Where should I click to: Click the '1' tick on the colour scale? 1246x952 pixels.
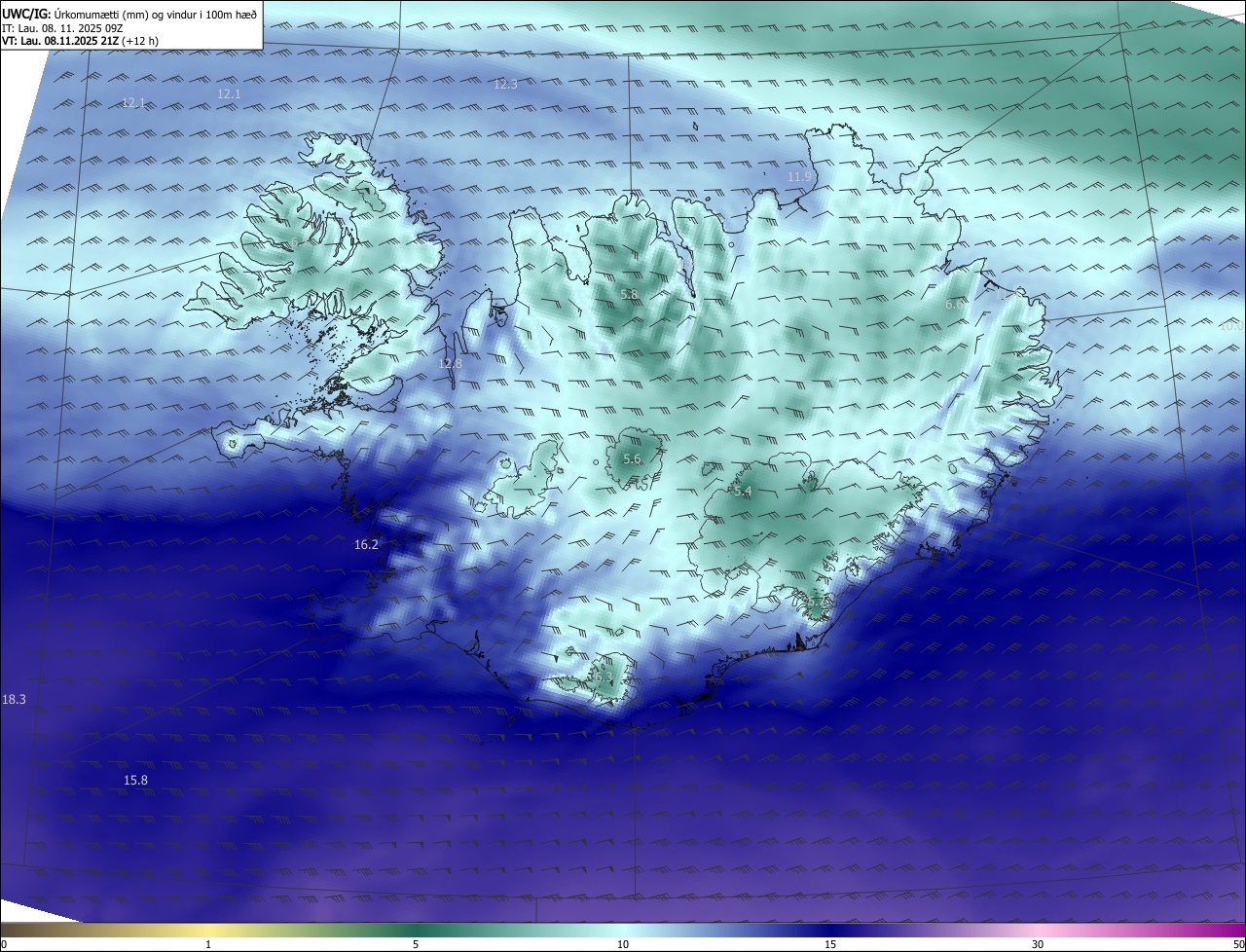208,944
